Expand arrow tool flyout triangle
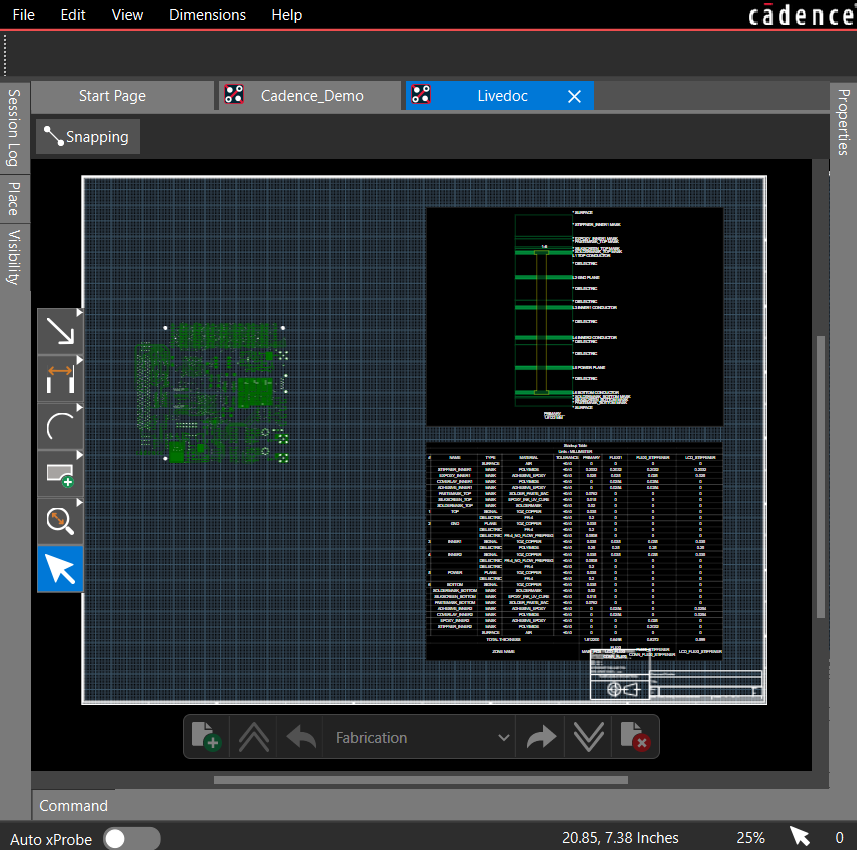 point(79,313)
